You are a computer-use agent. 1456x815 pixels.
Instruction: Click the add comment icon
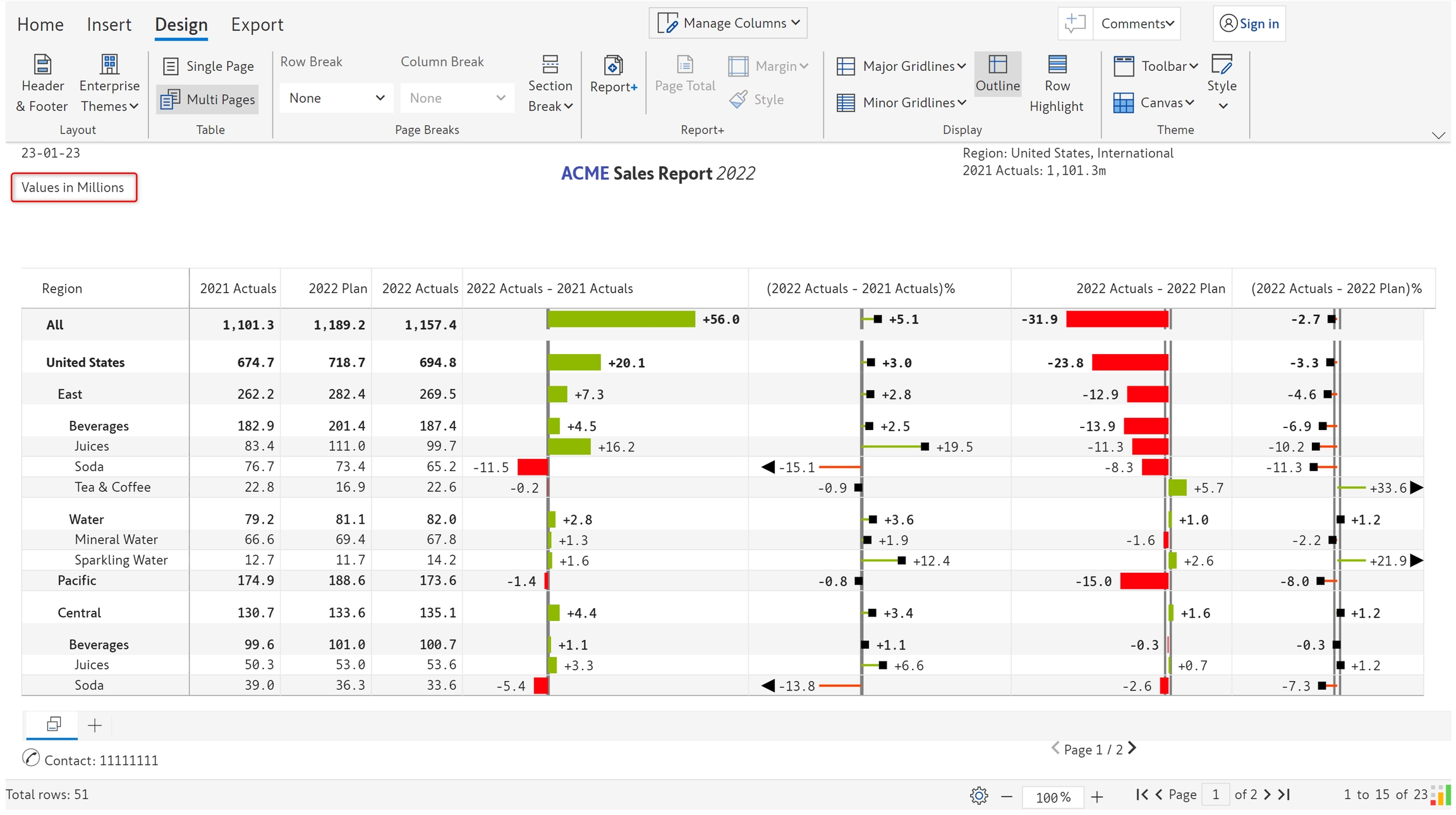click(1075, 23)
